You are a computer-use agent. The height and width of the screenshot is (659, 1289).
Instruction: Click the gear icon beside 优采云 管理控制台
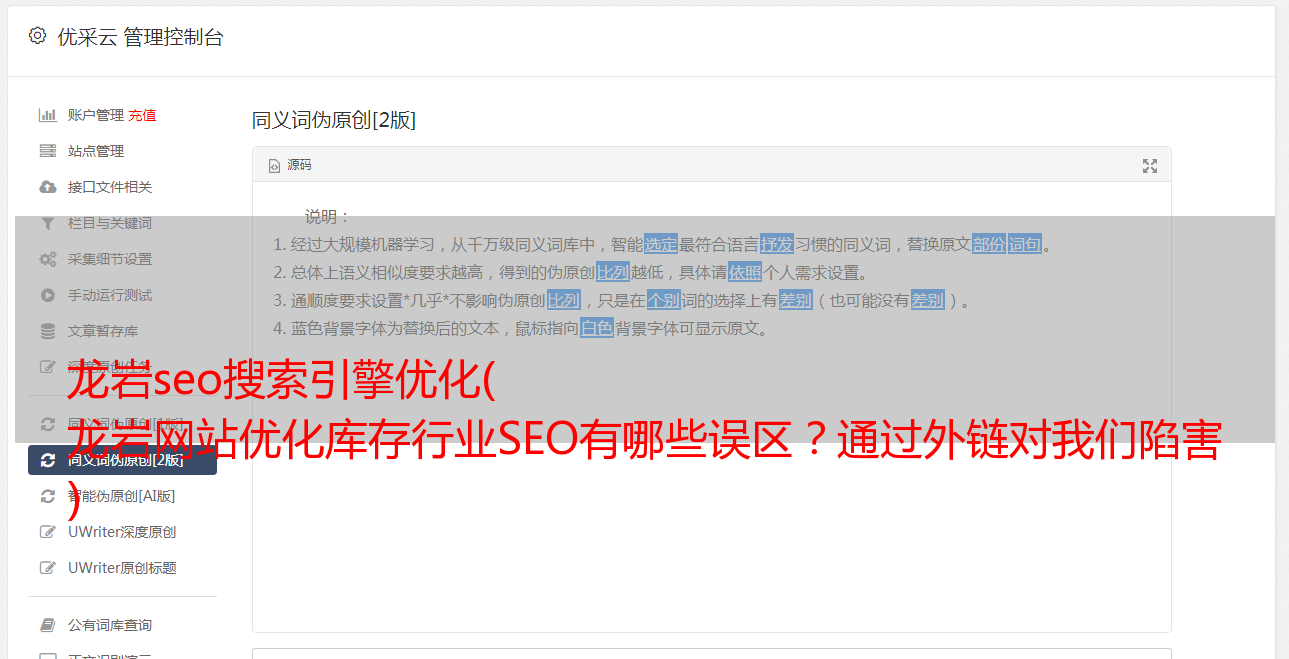pos(37,36)
